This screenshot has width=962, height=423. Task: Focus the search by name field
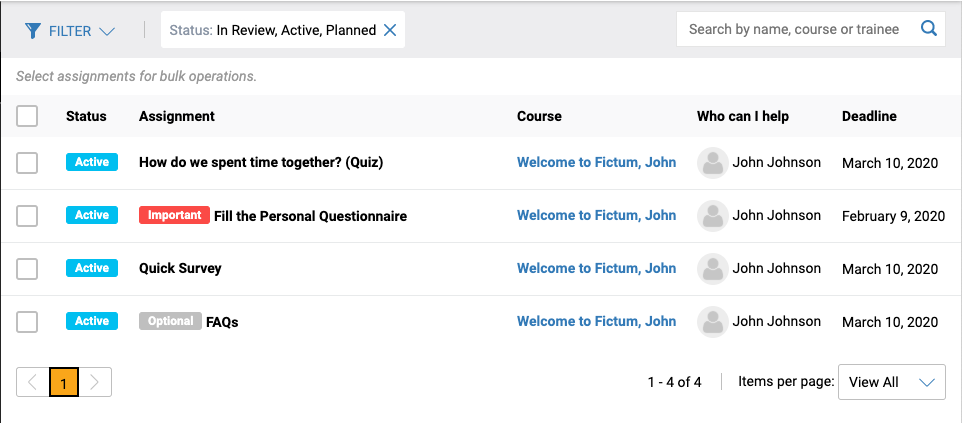(x=794, y=29)
